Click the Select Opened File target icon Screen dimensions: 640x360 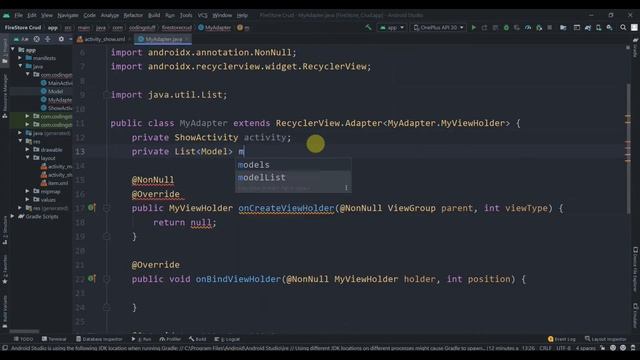[37, 39]
